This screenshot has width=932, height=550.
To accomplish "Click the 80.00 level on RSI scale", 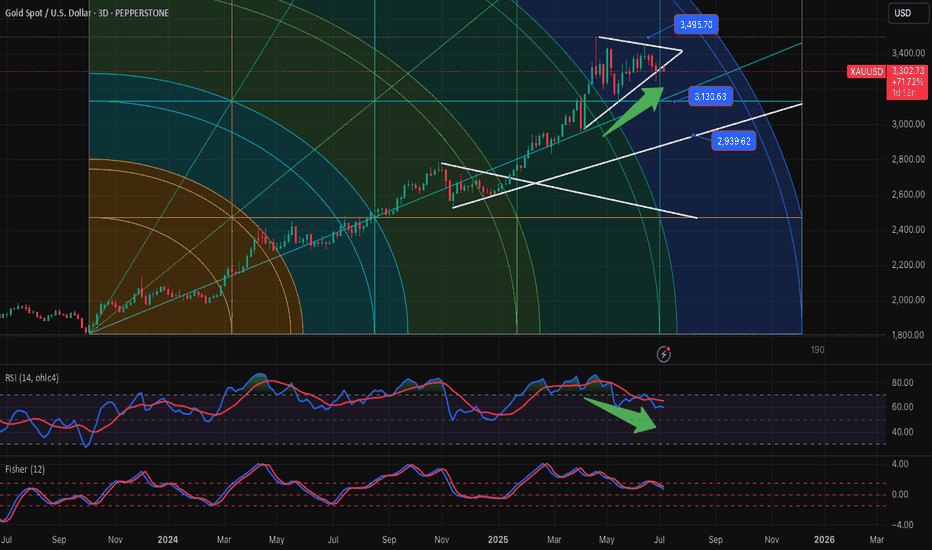I will tap(902, 382).
